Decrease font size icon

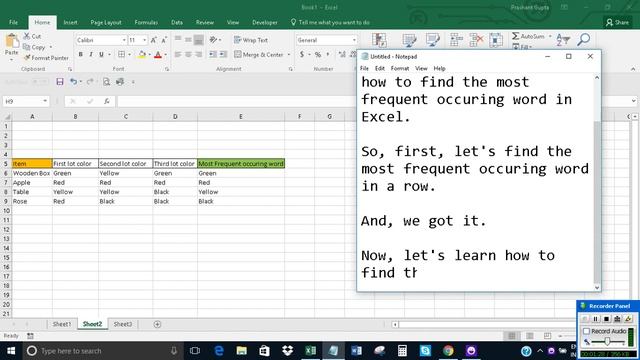164,40
